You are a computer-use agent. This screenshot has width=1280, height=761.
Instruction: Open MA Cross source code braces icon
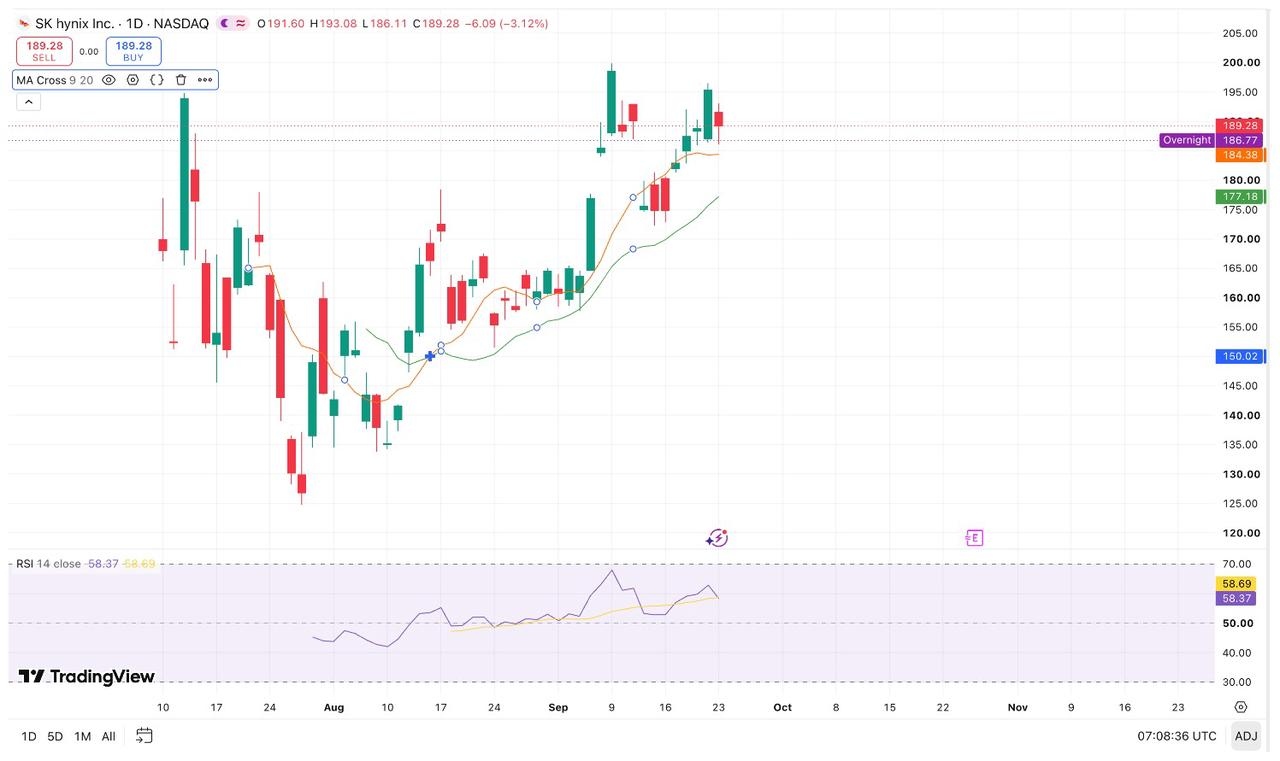click(x=157, y=80)
